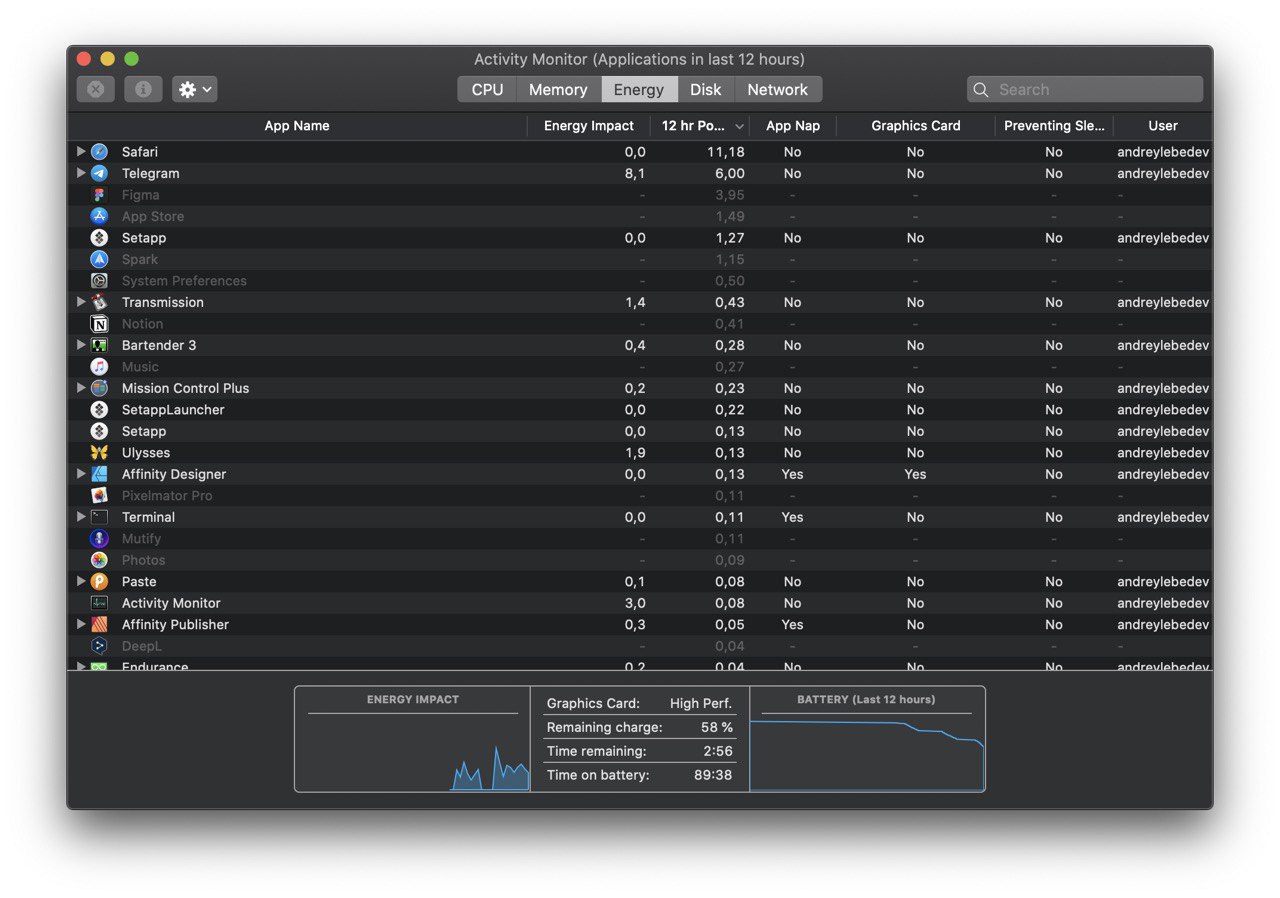
Task: Click the DeepL app icon
Action: (99, 646)
